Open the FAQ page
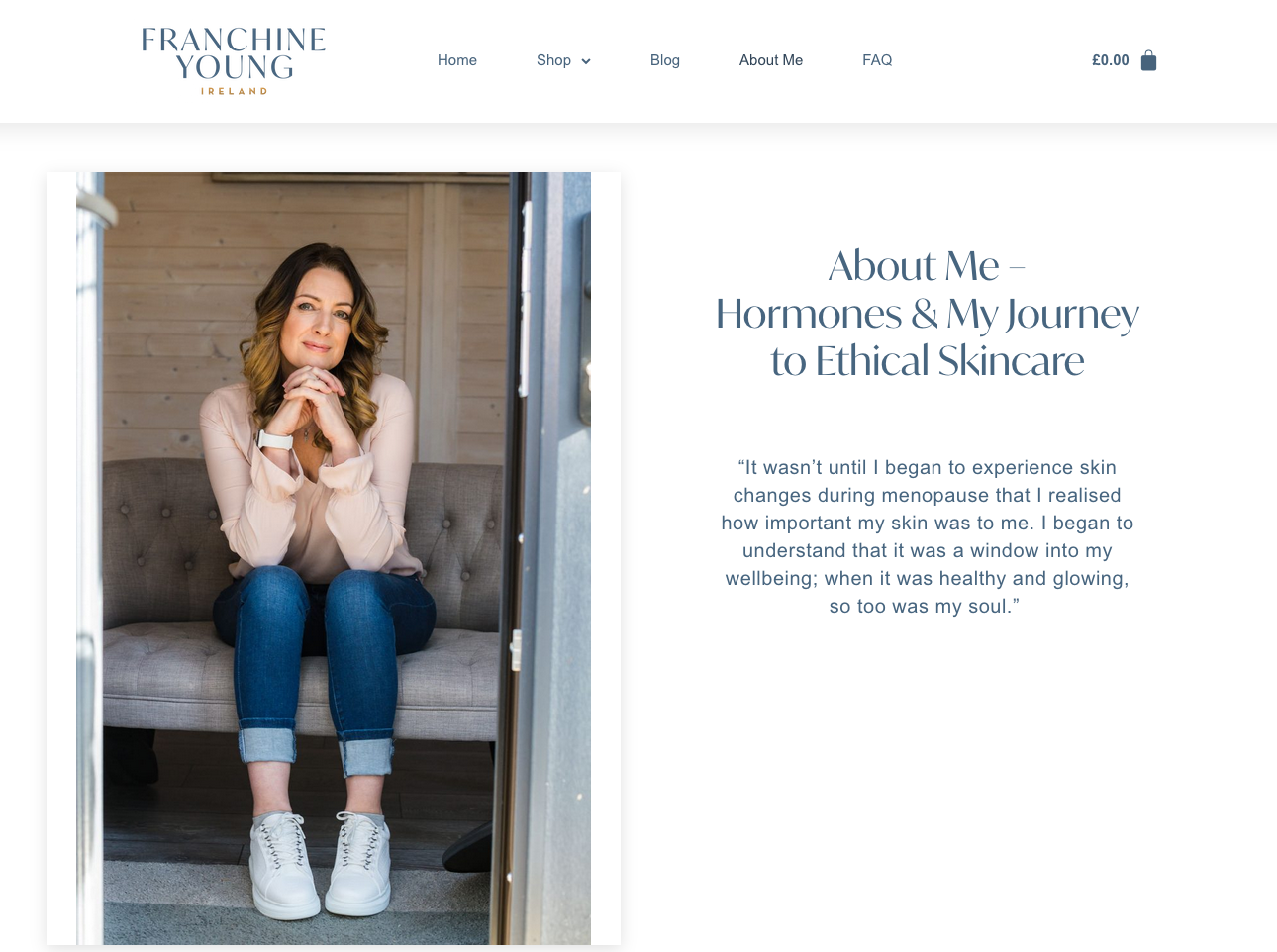Viewport: 1277px width, 952px height. point(877,60)
